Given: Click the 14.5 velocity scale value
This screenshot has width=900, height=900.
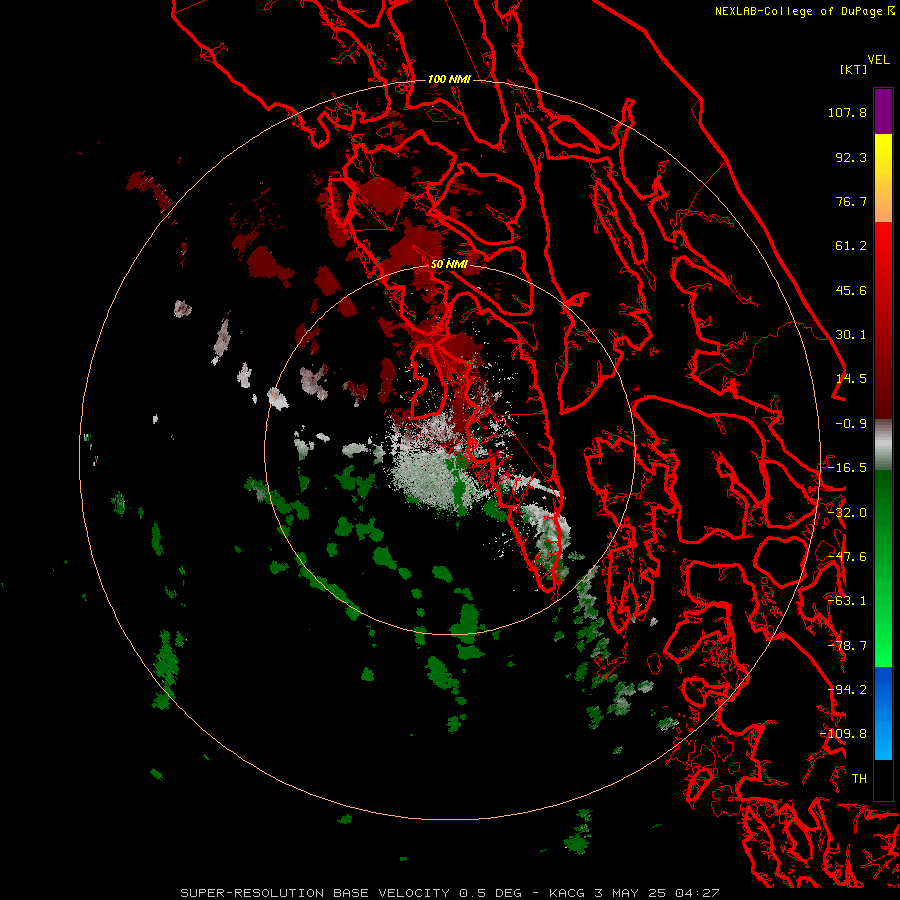Looking at the screenshot, I should [x=851, y=379].
